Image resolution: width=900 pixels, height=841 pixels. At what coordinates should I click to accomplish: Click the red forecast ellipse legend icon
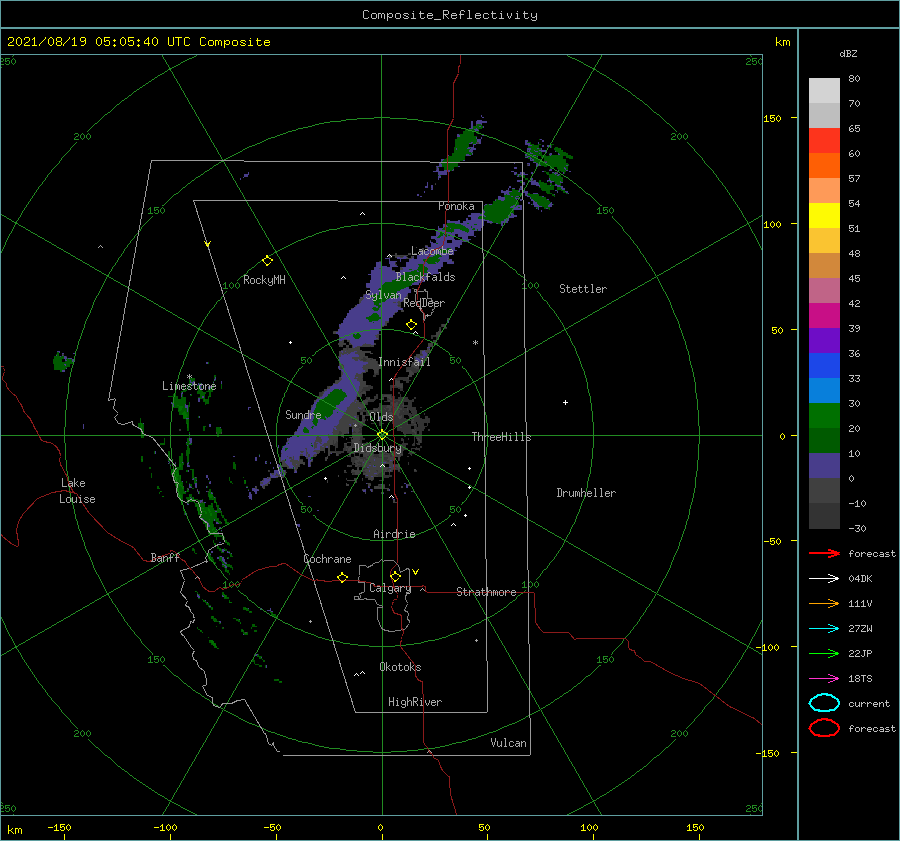click(x=824, y=728)
